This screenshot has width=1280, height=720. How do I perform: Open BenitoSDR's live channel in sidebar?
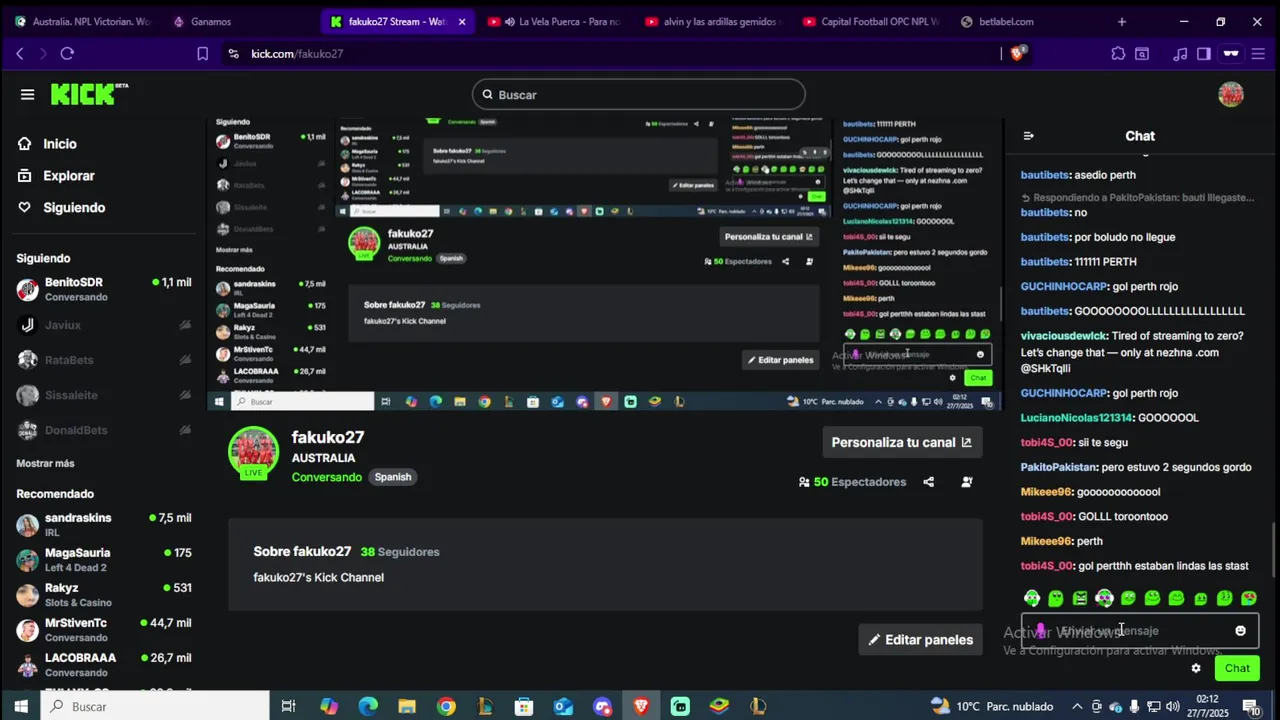click(104, 289)
